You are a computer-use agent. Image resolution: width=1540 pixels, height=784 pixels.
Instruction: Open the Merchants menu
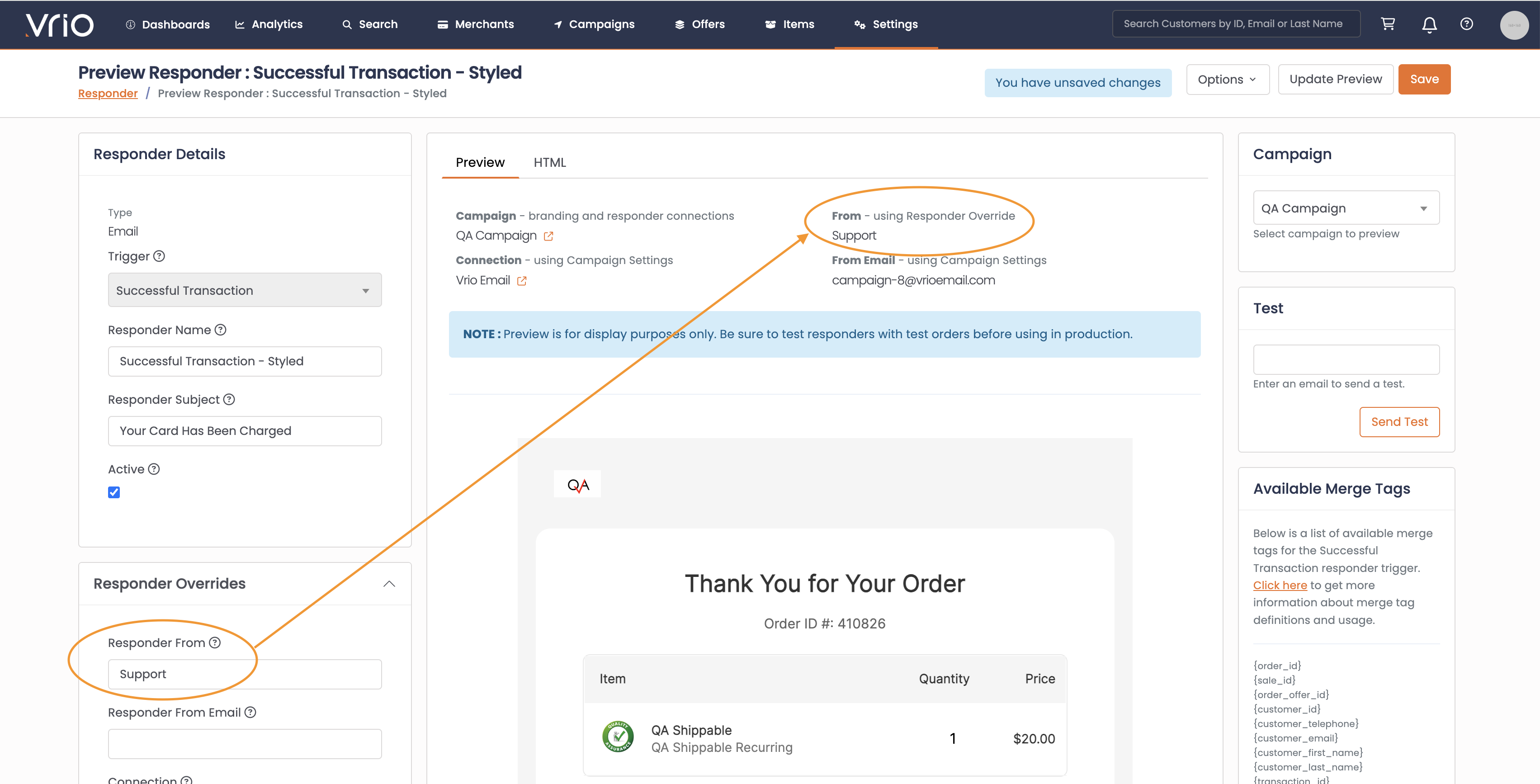[x=475, y=24]
